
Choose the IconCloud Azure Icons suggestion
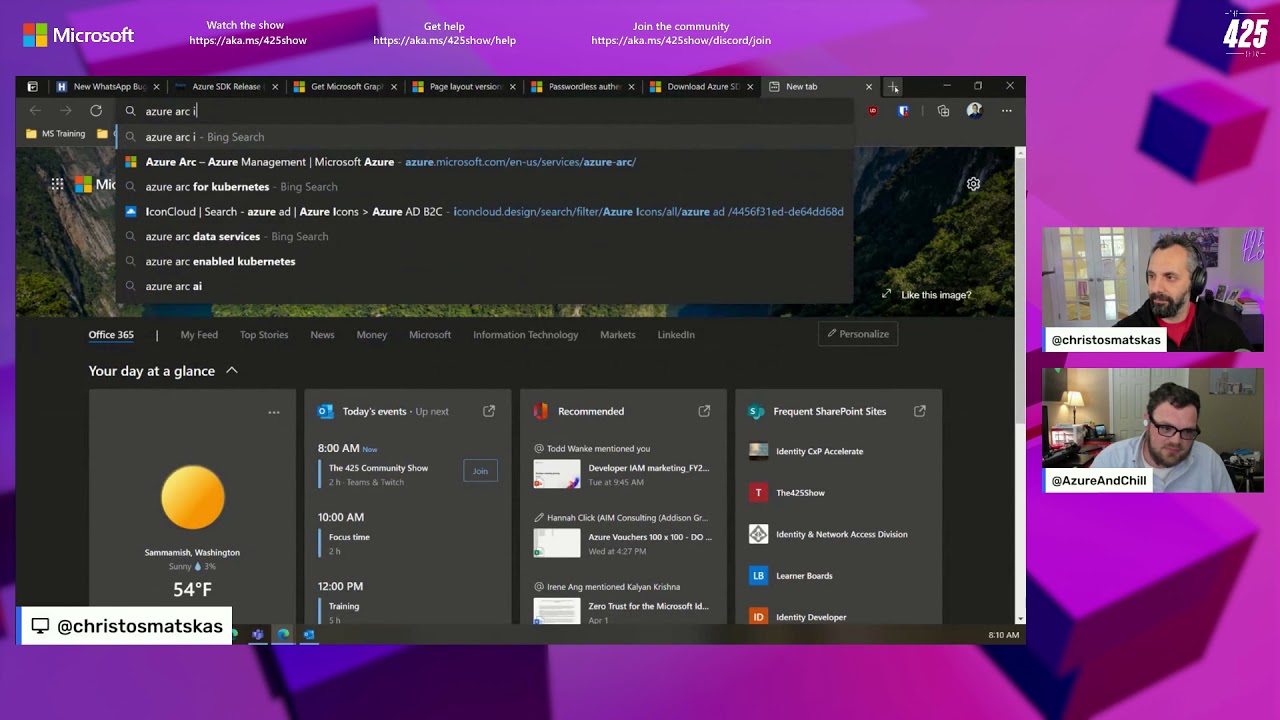485,212
